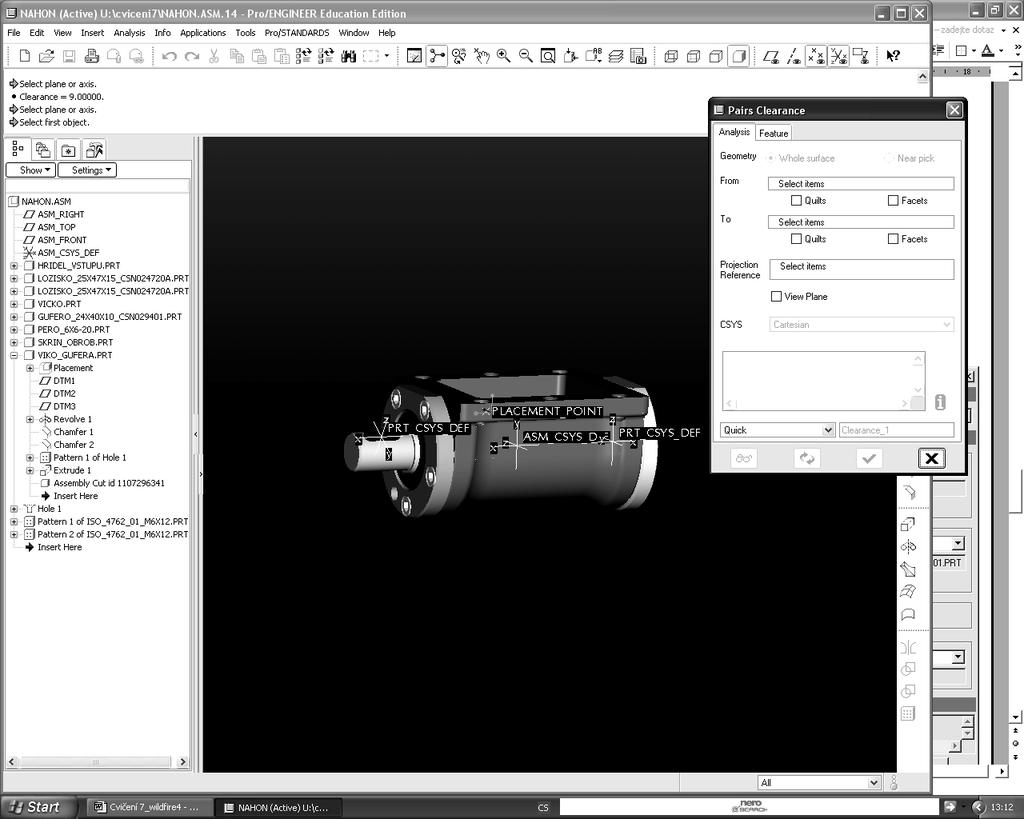The width and height of the screenshot is (1024, 819).
Task: Expand the SKRIN_OBROB.PRT tree node
Action: [14, 342]
